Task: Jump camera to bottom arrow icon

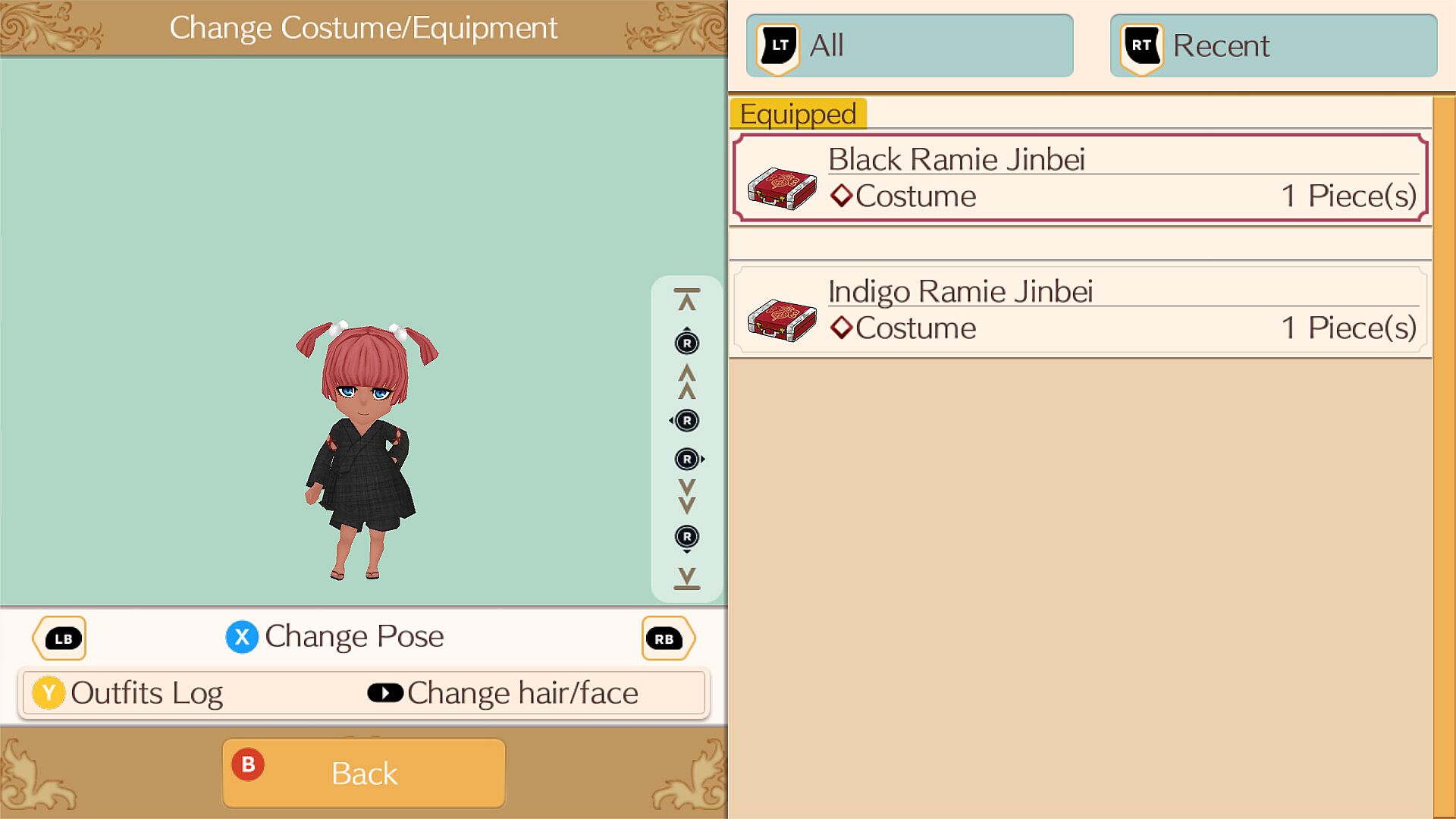Action: [x=687, y=578]
